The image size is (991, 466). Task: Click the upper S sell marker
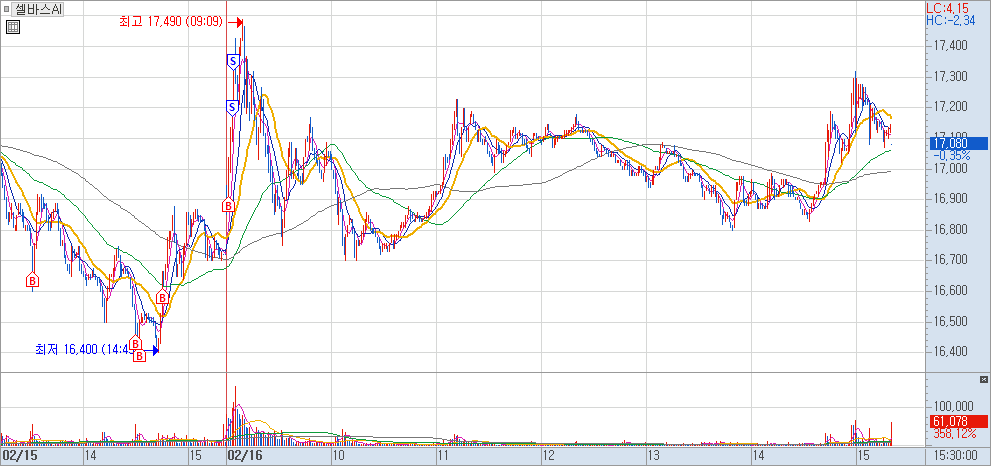pyautogui.click(x=232, y=61)
